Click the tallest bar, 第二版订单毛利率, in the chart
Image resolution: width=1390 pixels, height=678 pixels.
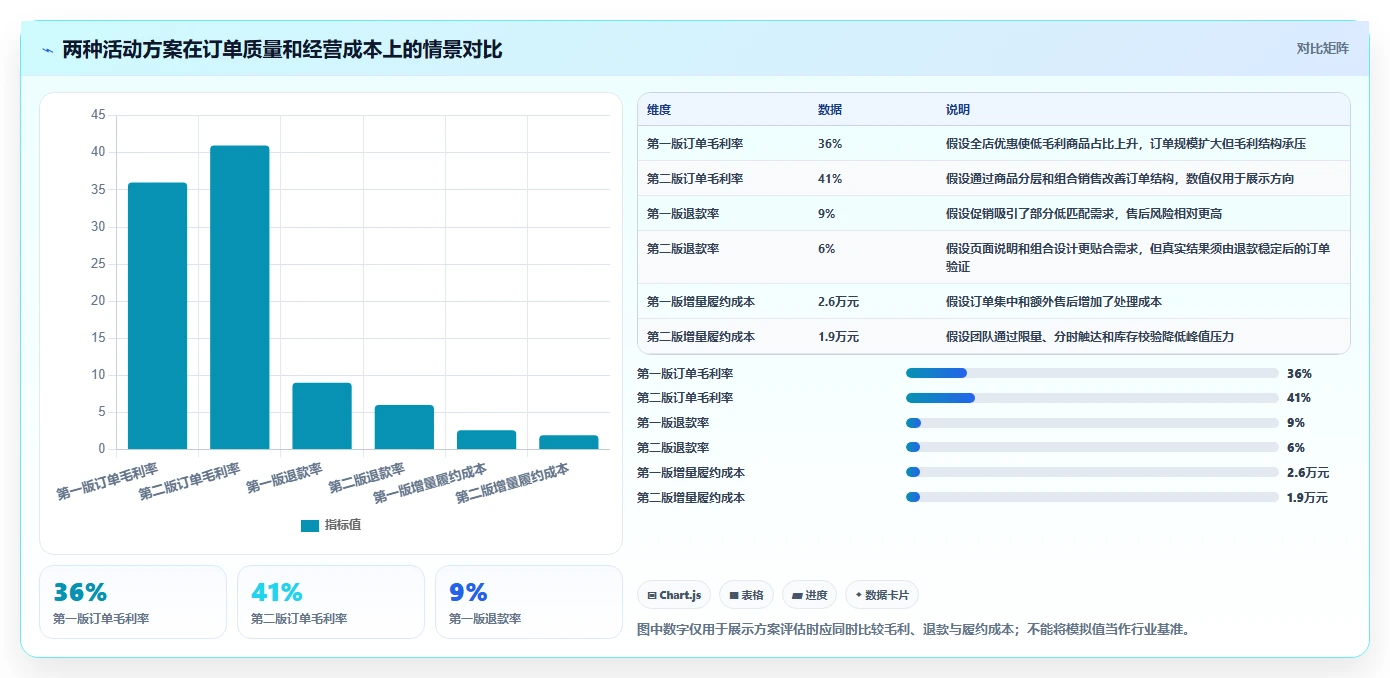(240, 297)
